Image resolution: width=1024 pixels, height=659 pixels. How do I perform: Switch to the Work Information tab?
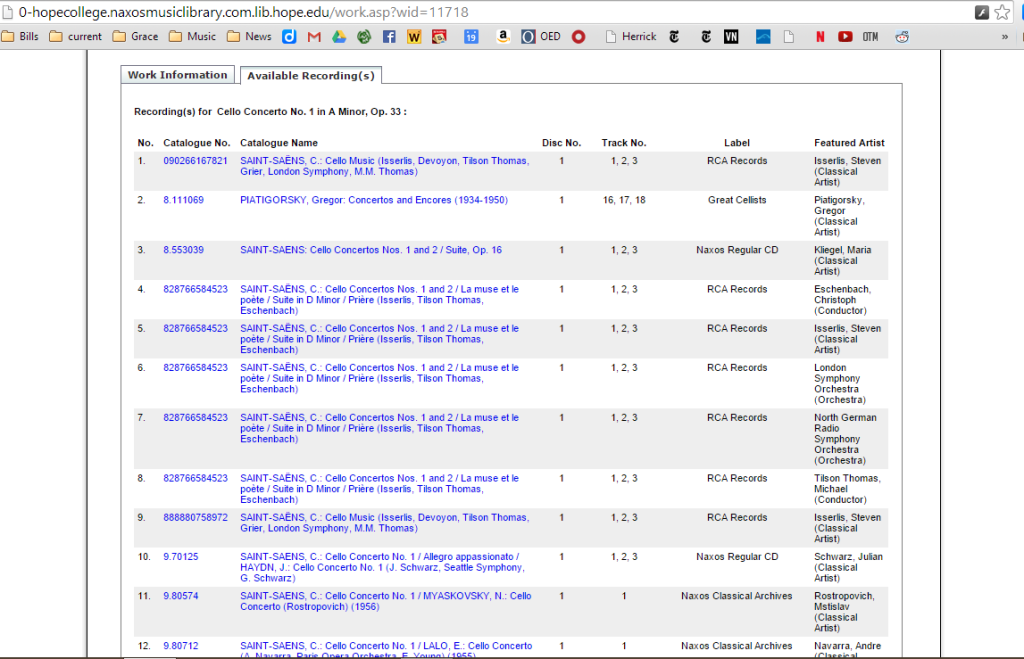178,74
